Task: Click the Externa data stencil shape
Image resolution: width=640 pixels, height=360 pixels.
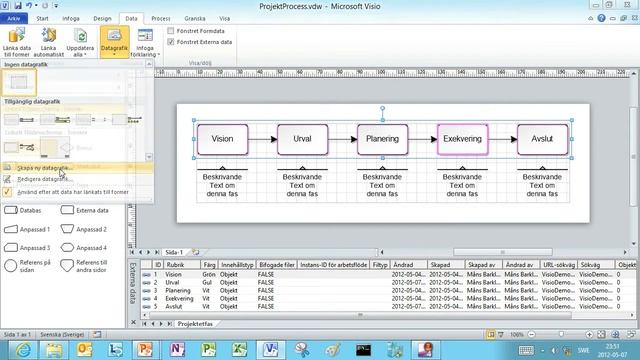Action: (x=84, y=210)
